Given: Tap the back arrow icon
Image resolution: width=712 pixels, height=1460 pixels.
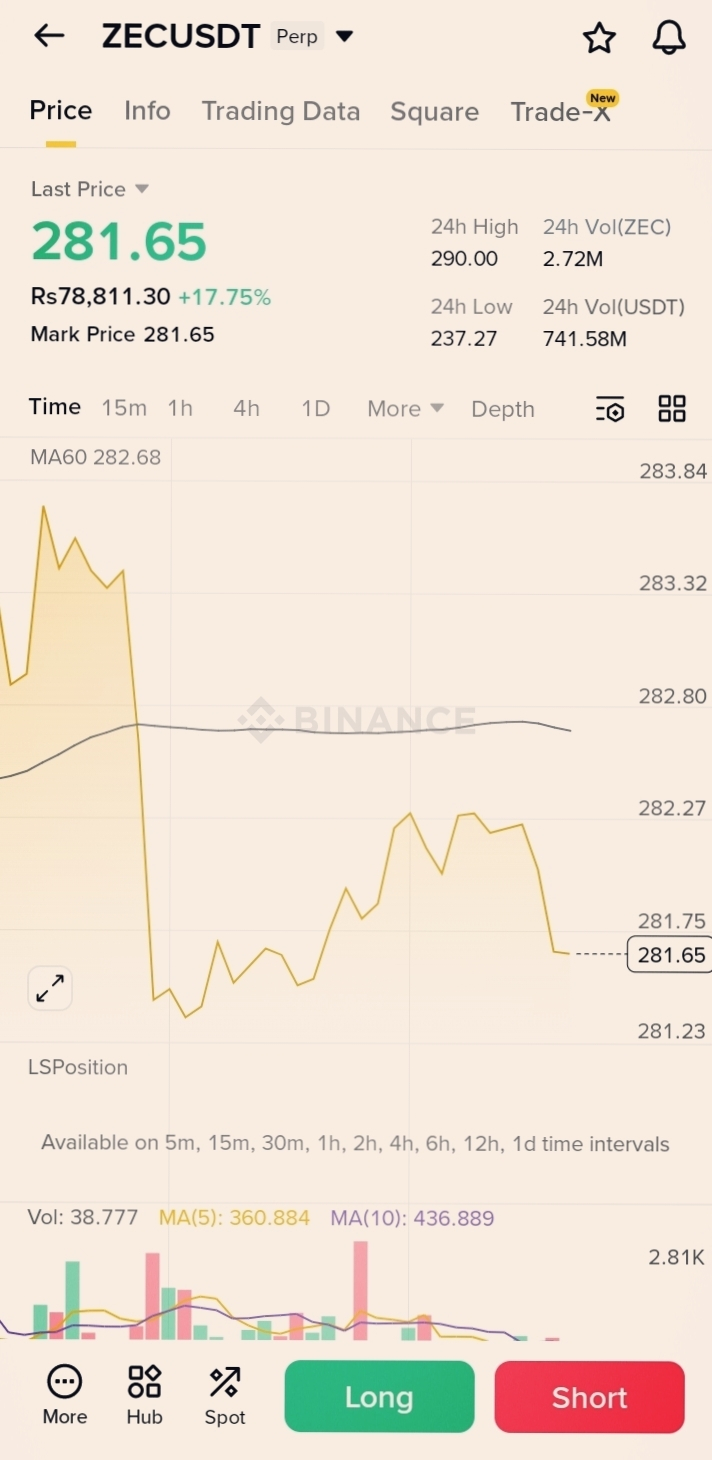Looking at the screenshot, I should [x=48, y=37].
